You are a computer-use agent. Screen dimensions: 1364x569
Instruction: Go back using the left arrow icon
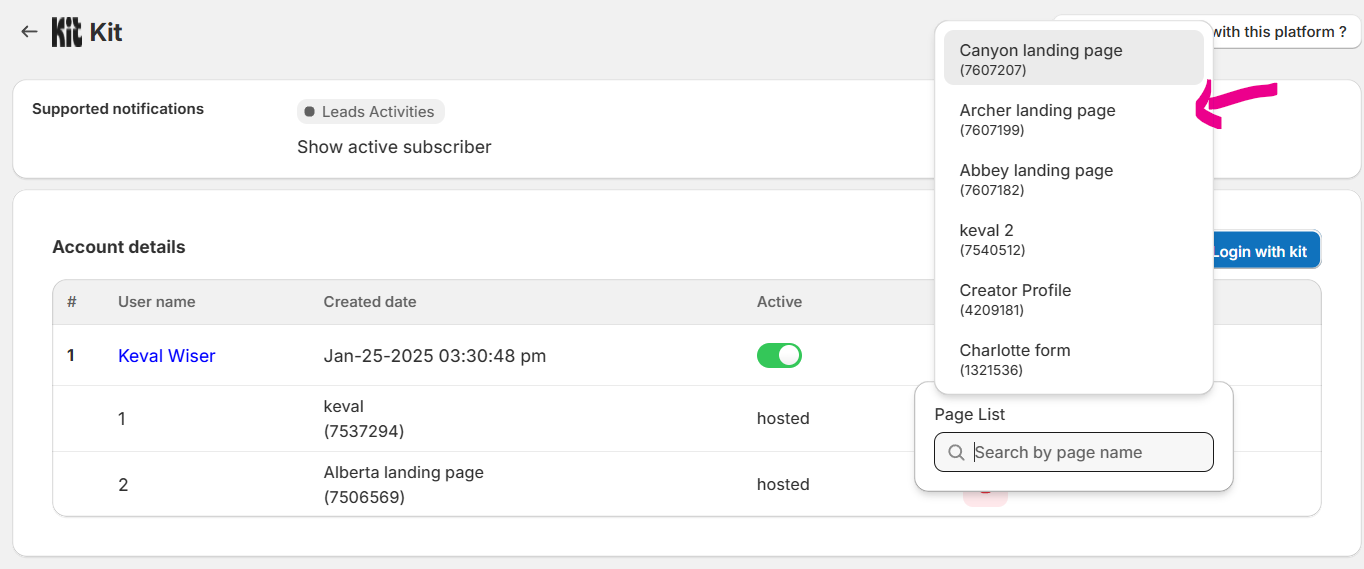point(29,32)
